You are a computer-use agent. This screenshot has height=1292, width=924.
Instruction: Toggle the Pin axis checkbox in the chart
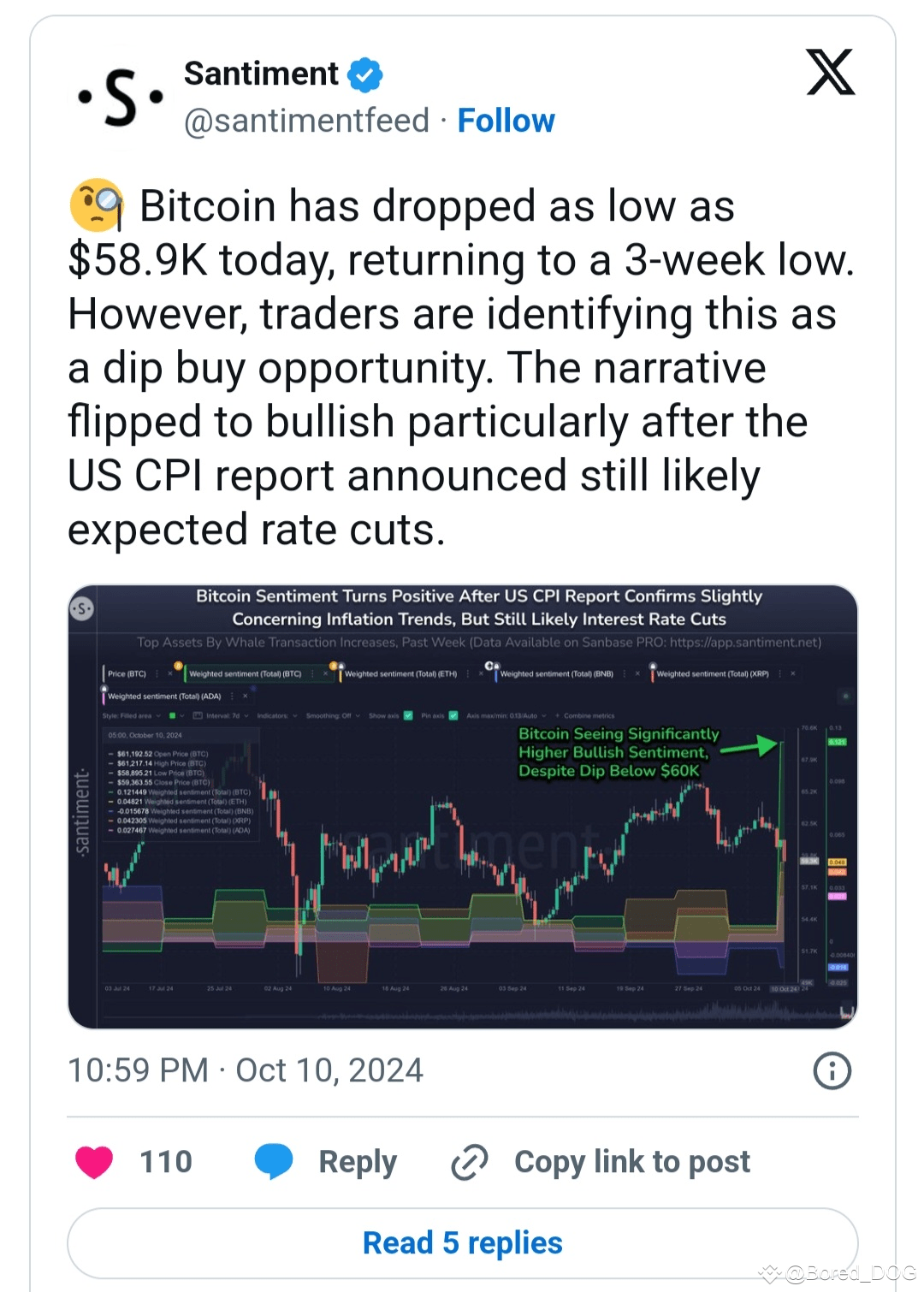(453, 715)
